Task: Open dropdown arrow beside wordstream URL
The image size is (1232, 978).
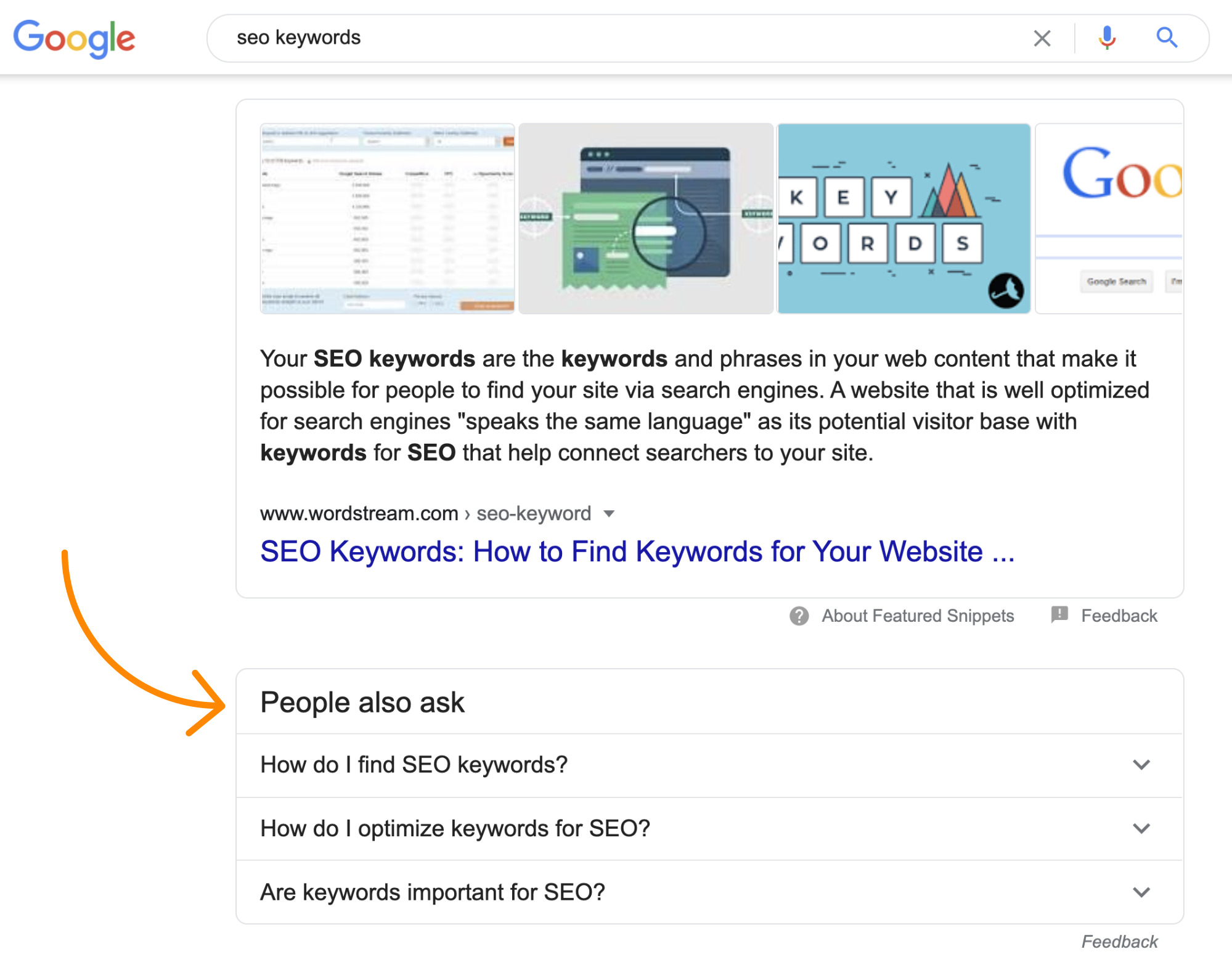Action: (609, 514)
